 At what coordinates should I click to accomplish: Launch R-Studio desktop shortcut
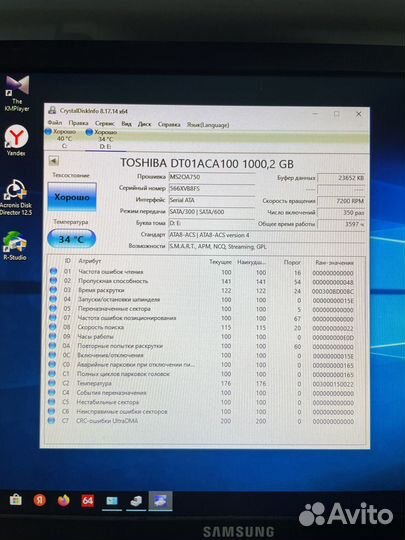tap(14, 246)
